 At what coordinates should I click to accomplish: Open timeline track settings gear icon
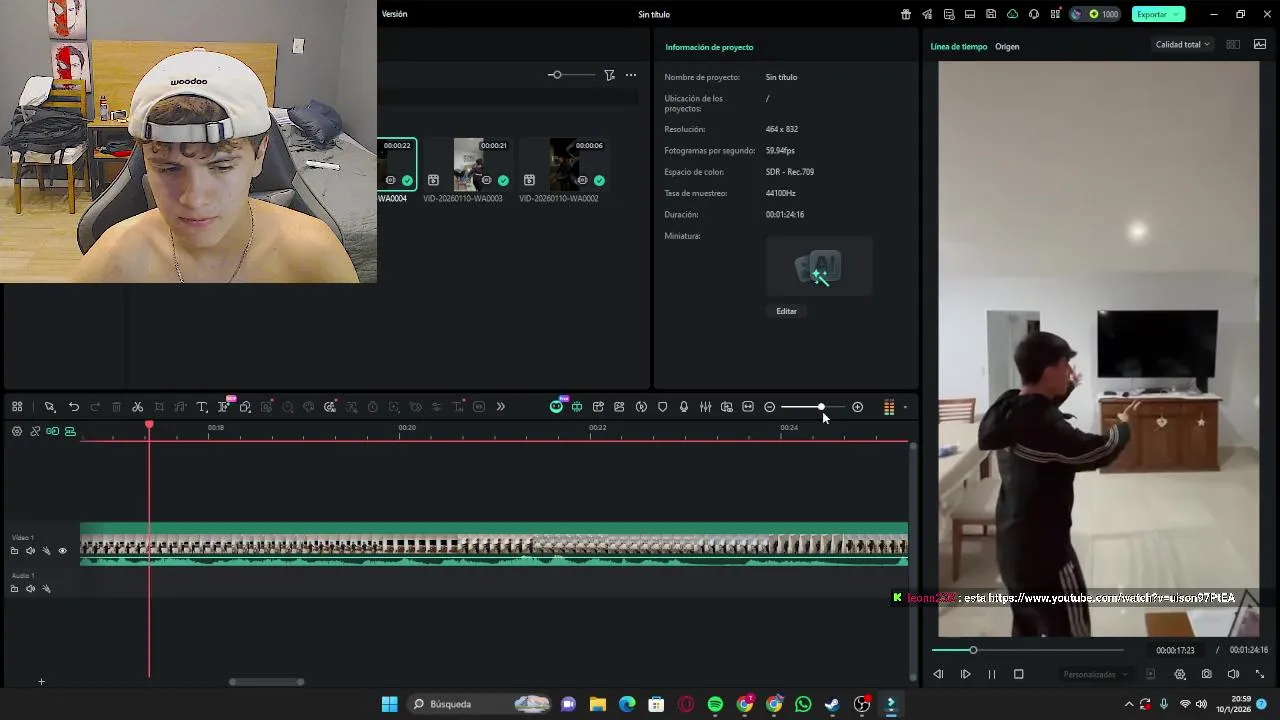tap(17, 431)
